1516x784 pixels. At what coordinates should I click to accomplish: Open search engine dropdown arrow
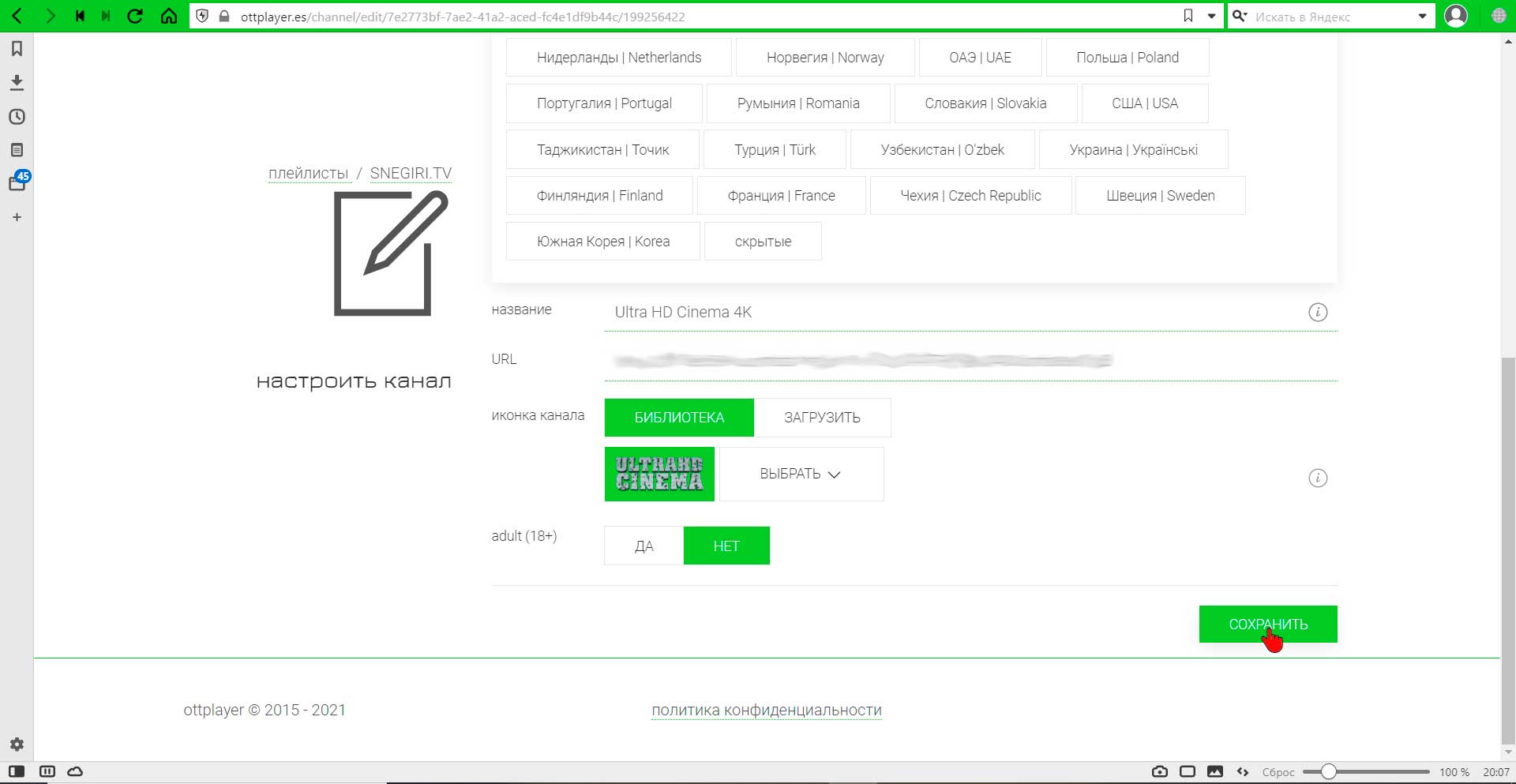pos(1422,16)
